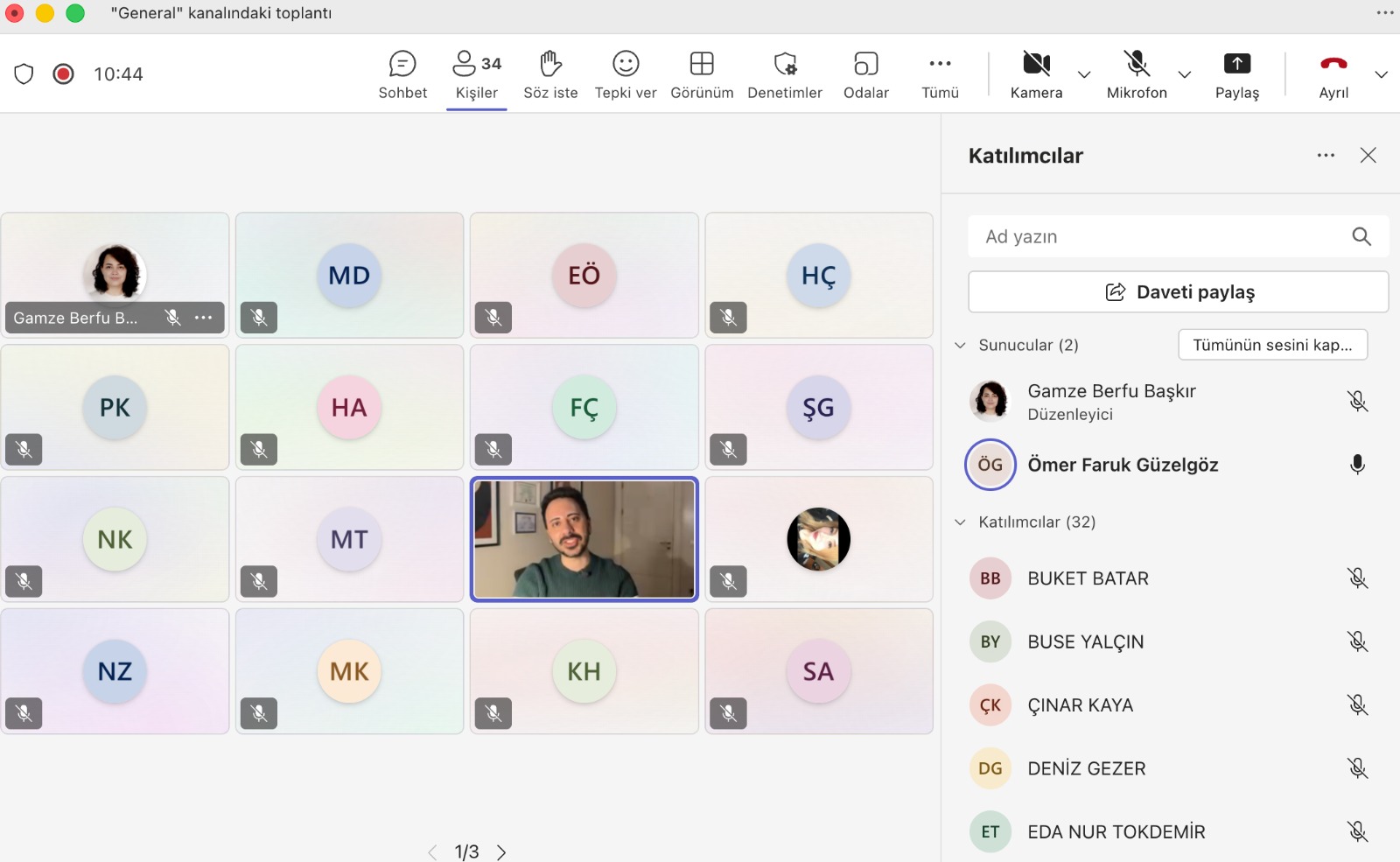Unmute with the Mikrofon button
Screen dimensions: 1400x862
pos(1137,74)
